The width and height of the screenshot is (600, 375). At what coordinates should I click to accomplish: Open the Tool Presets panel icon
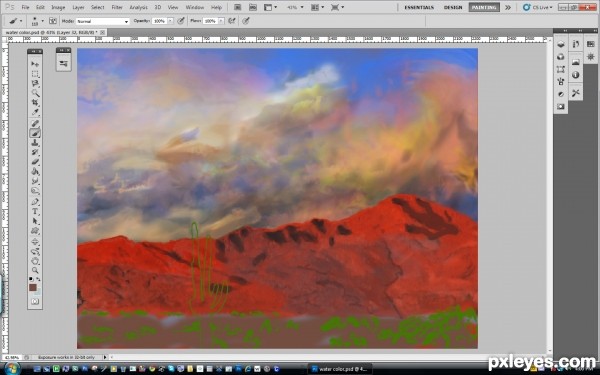point(576,93)
